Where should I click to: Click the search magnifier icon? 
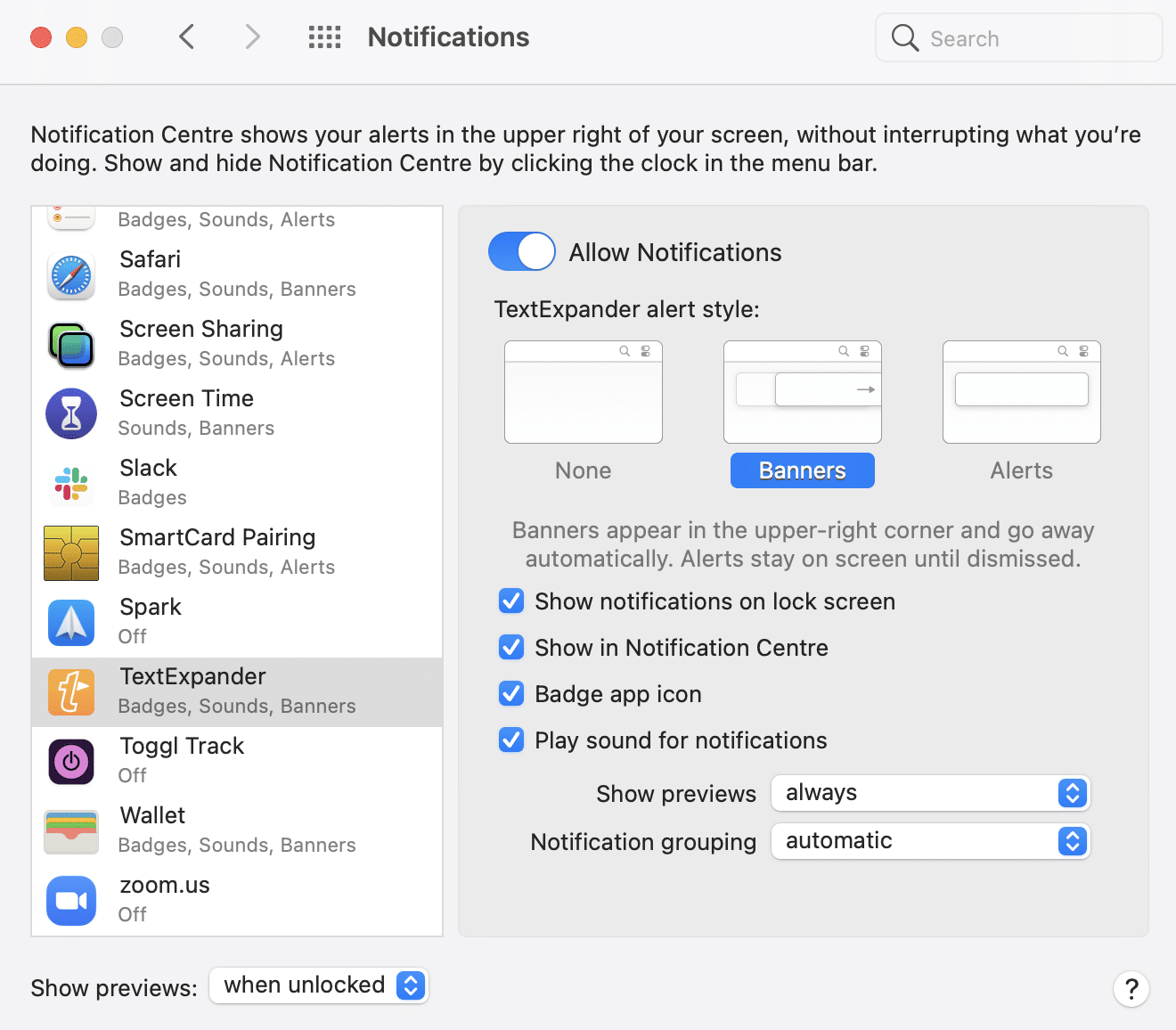coord(905,37)
